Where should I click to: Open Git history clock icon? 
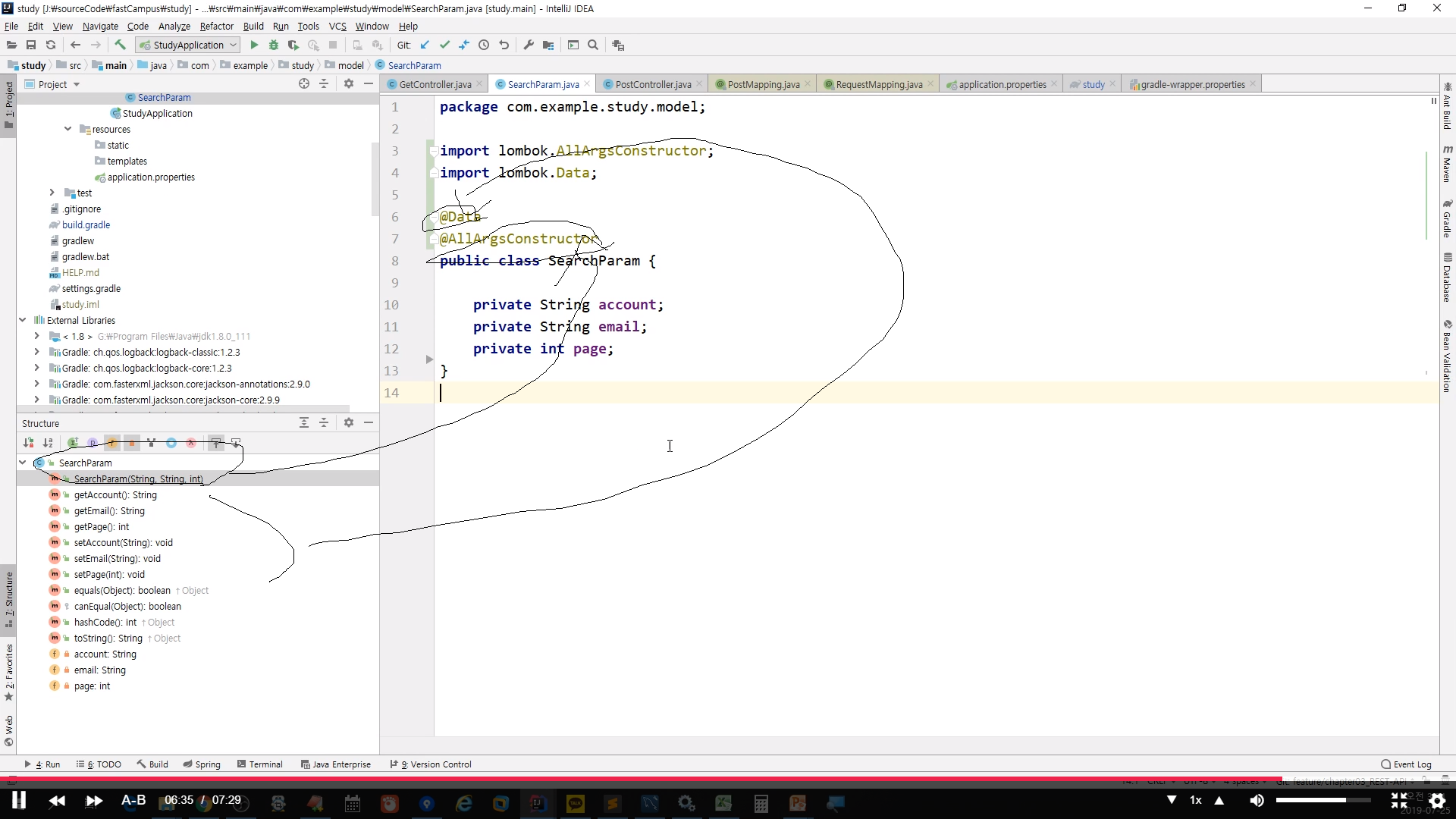(484, 45)
